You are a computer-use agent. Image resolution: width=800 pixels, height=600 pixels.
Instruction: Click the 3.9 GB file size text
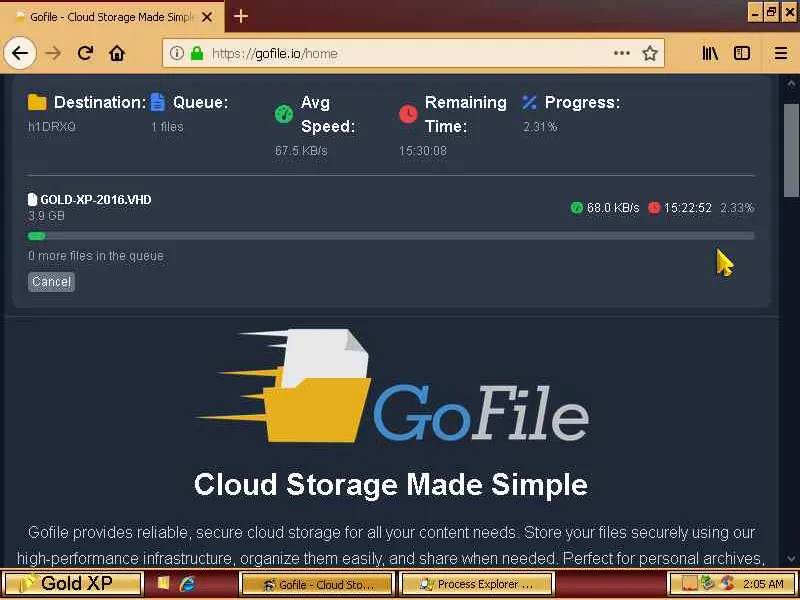pyautogui.click(x=46, y=216)
